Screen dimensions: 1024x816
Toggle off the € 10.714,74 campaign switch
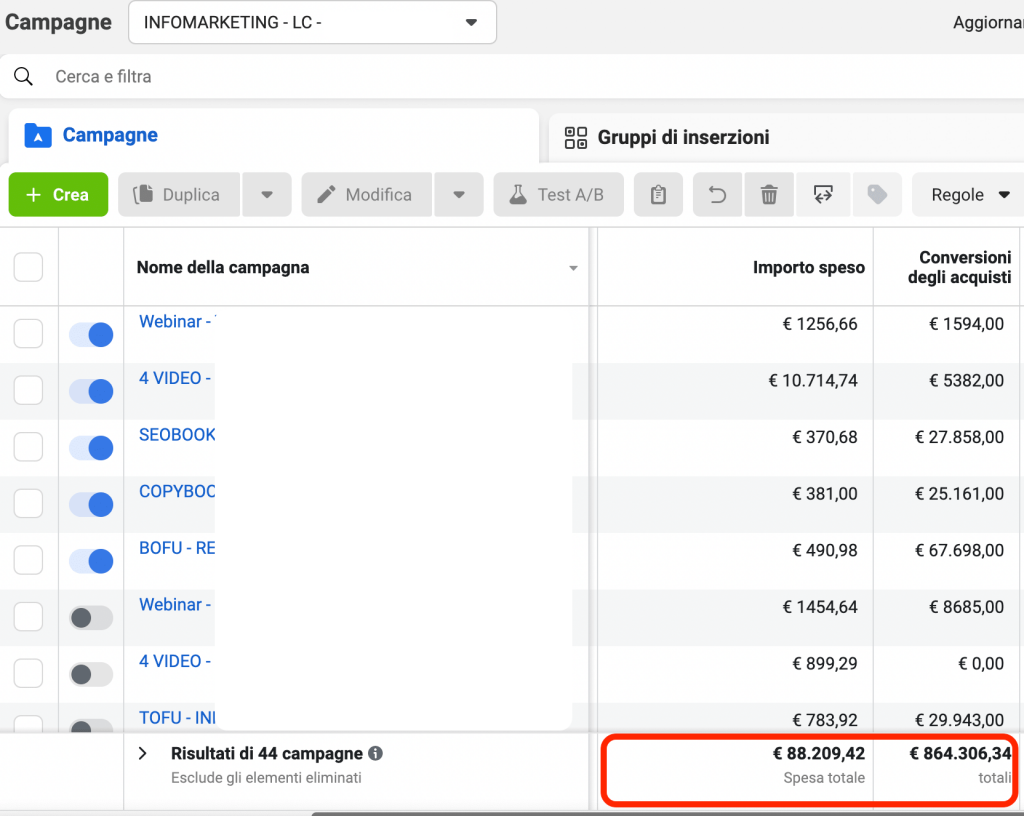[x=91, y=391]
